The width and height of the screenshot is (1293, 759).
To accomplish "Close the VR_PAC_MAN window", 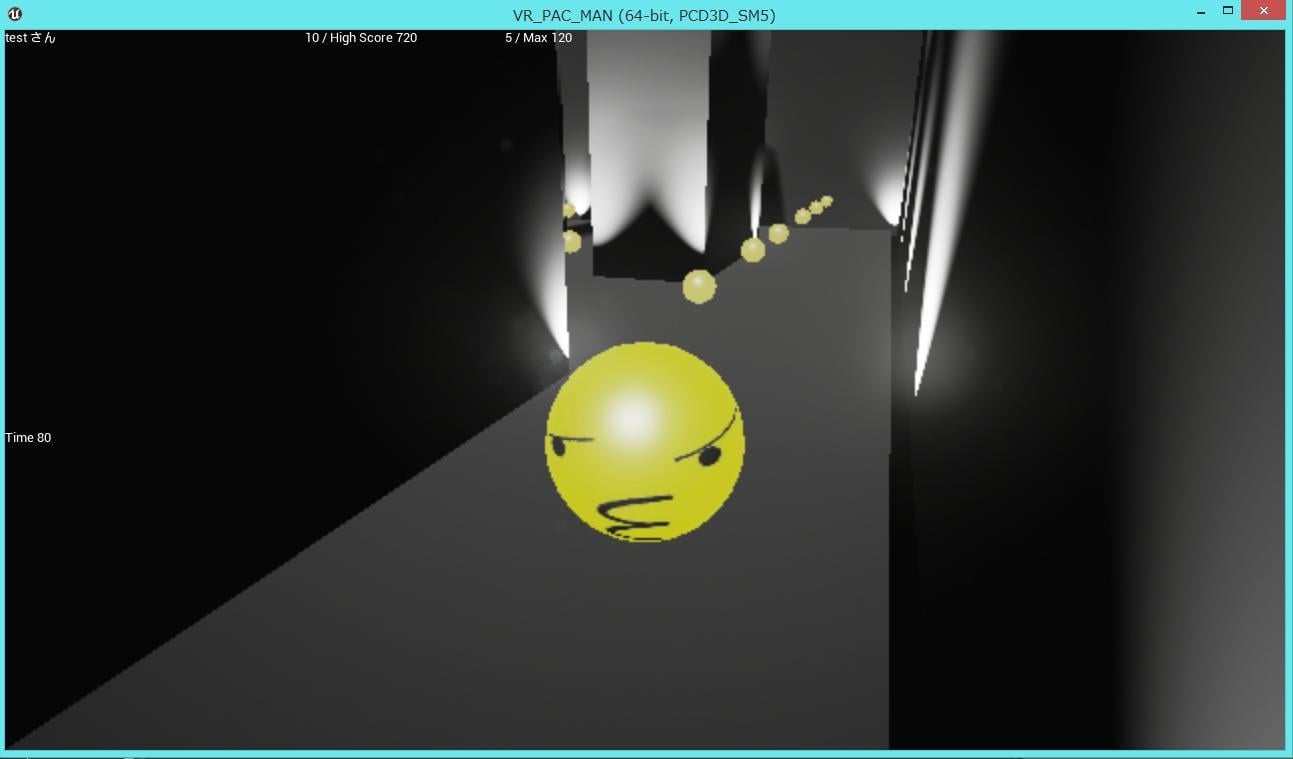I will [x=1264, y=11].
